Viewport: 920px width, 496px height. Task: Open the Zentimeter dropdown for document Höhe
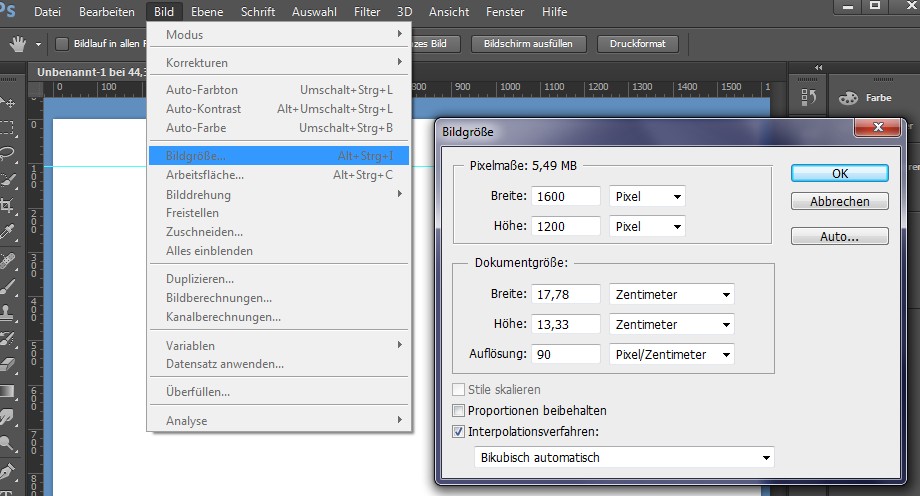(x=672, y=325)
